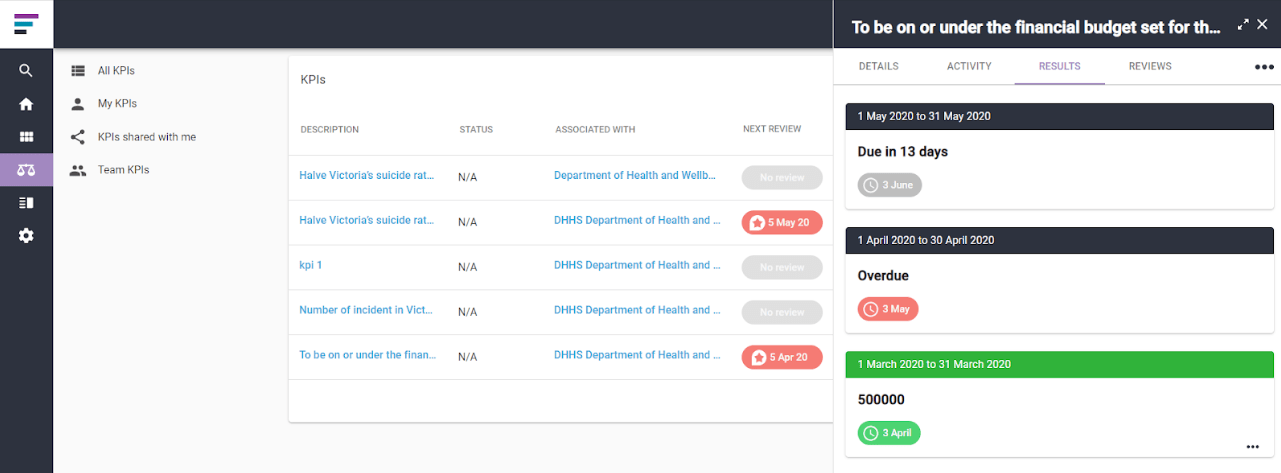Open DHHS Department link in the kpi 1 row
This screenshot has width=1281, height=473.
click(637, 265)
